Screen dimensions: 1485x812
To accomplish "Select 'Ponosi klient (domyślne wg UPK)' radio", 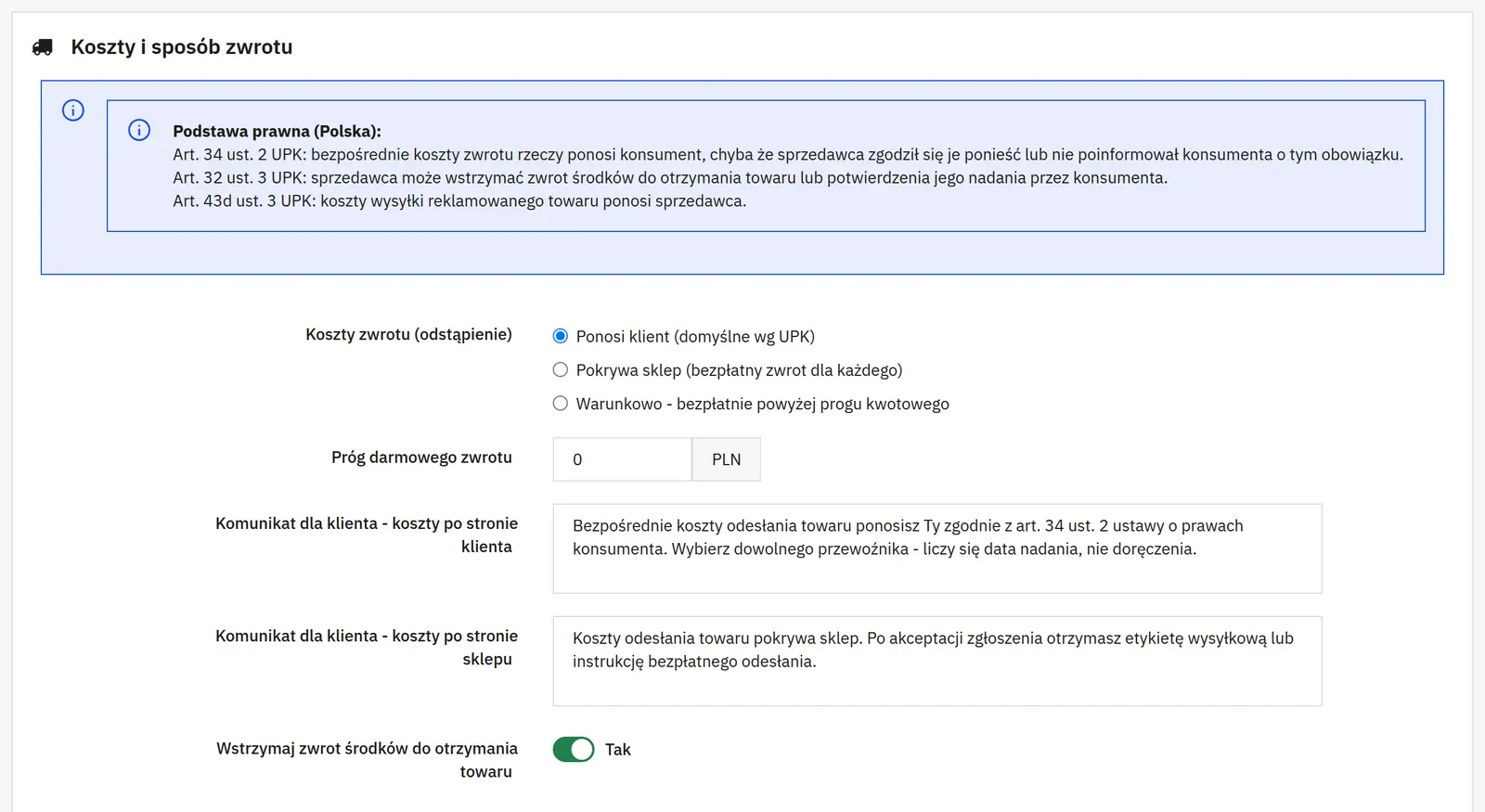I will (561, 336).
